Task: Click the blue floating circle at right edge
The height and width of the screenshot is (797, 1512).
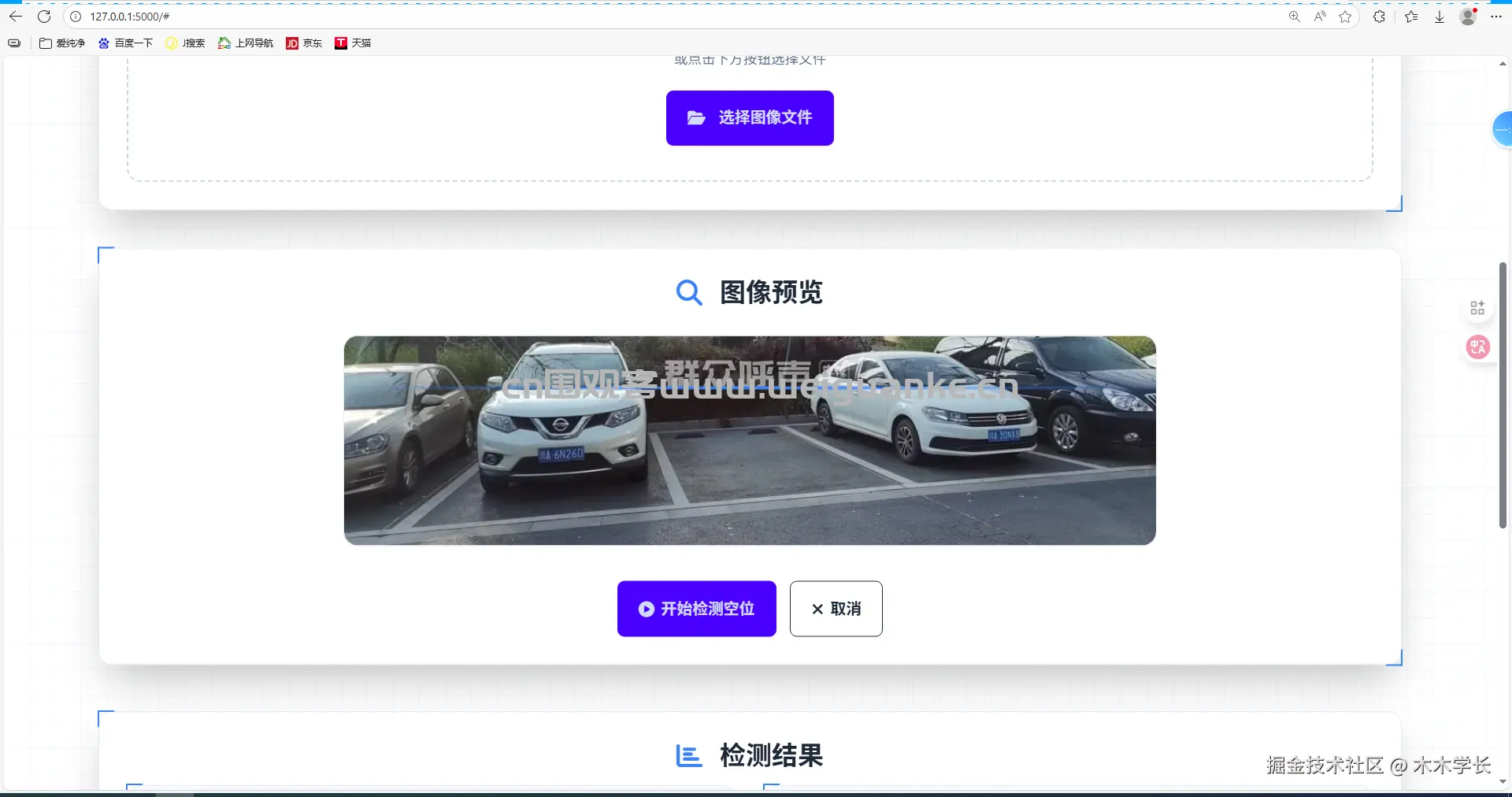Action: [x=1503, y=129]
